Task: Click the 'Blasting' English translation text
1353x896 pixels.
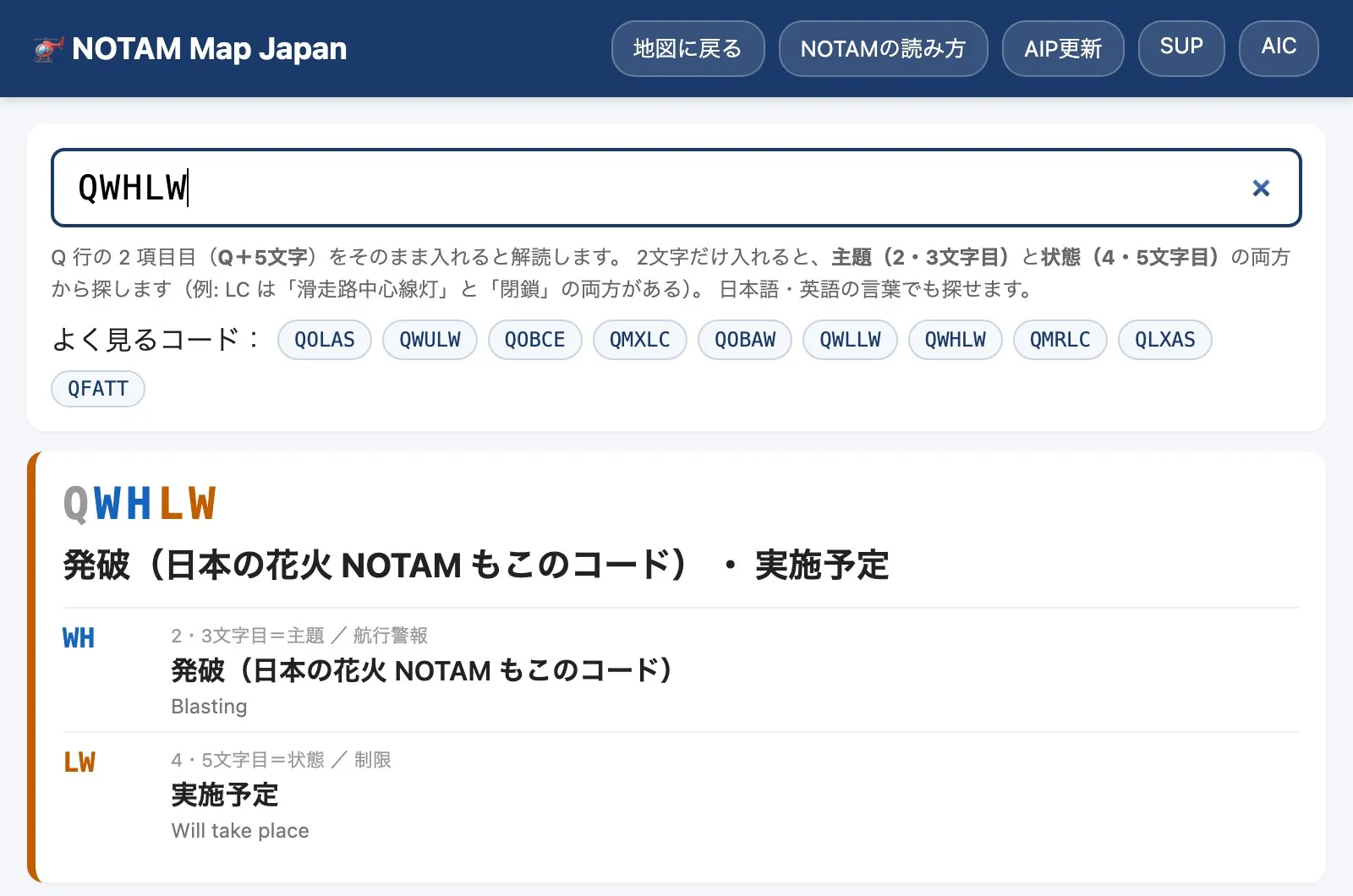Action: [209, 707]
